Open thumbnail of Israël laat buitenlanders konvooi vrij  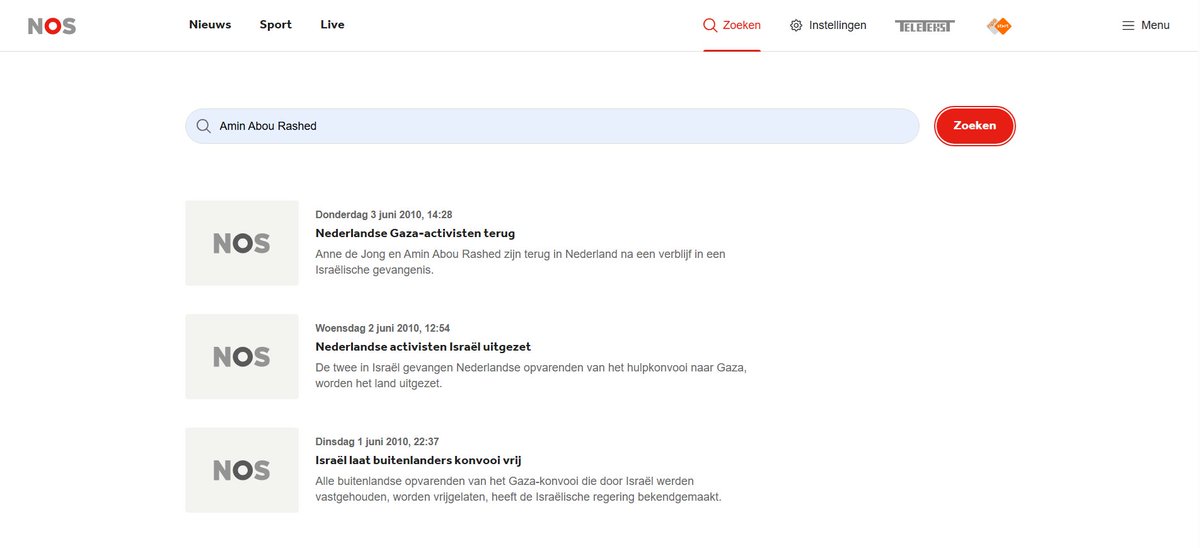(242, 470)
